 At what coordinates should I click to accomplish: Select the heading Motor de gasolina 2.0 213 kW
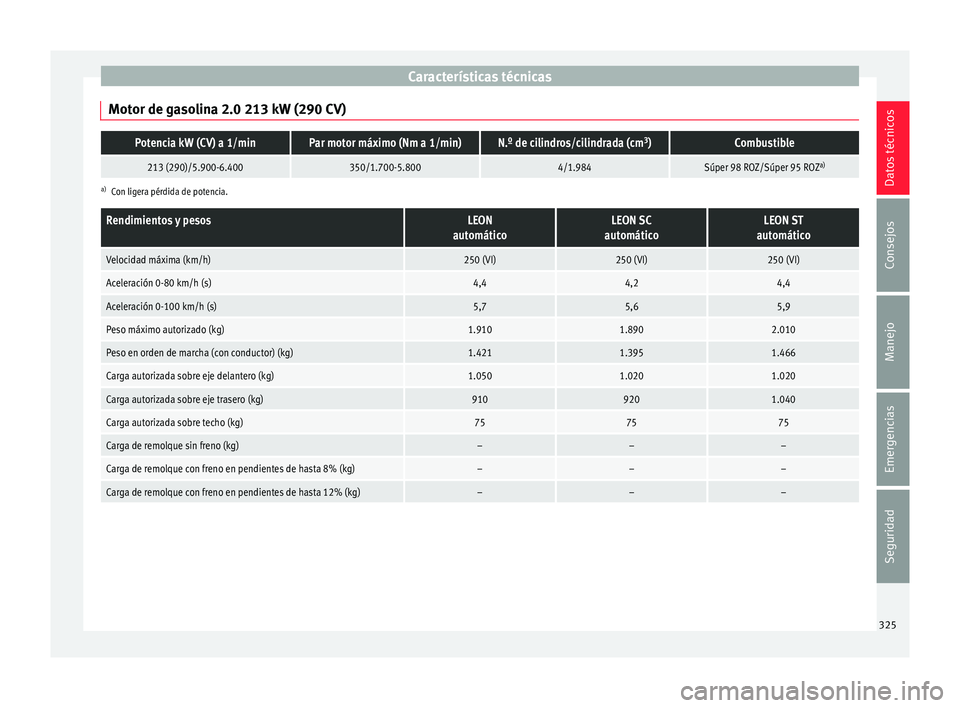coord(227,110)
